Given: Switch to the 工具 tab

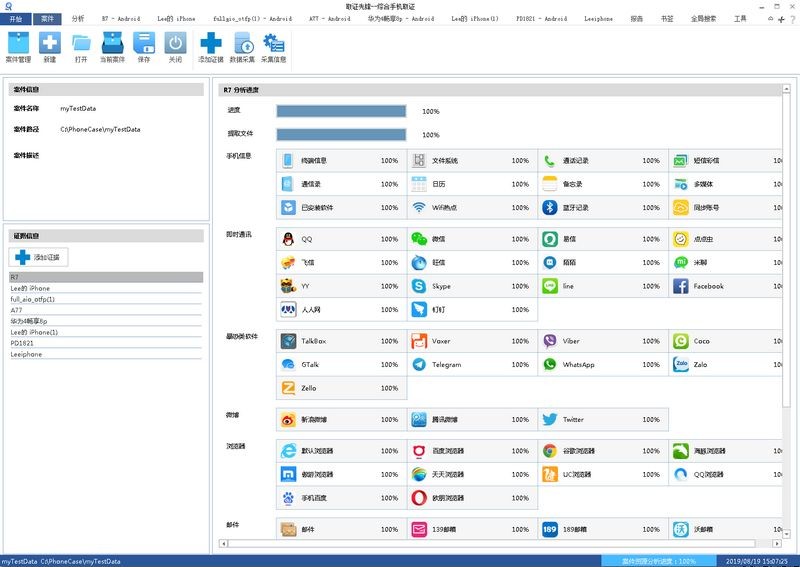Looking at the screenshot, I should point(740,19).
